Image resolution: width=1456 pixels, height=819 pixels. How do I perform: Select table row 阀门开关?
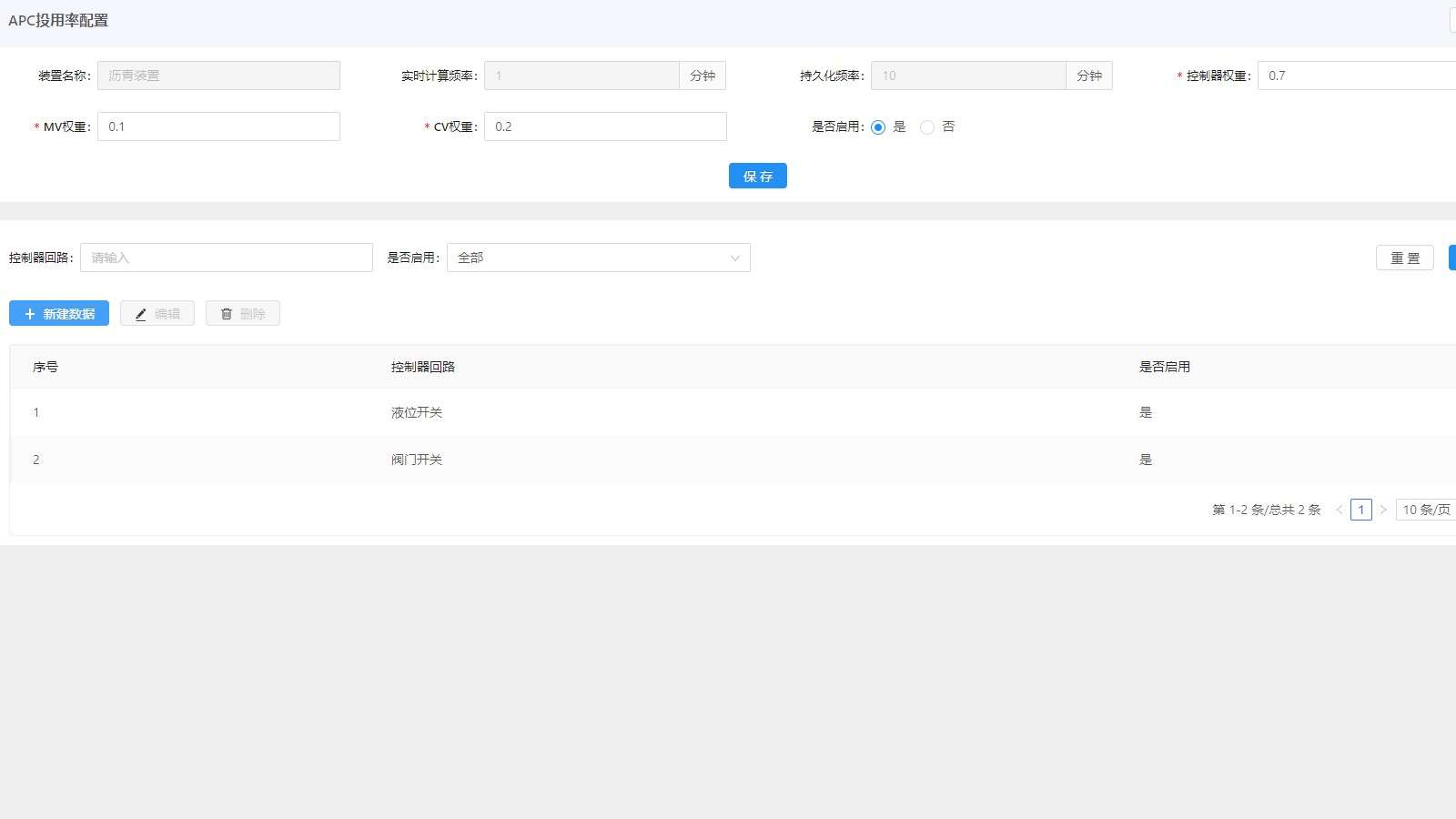pos(417,460)
